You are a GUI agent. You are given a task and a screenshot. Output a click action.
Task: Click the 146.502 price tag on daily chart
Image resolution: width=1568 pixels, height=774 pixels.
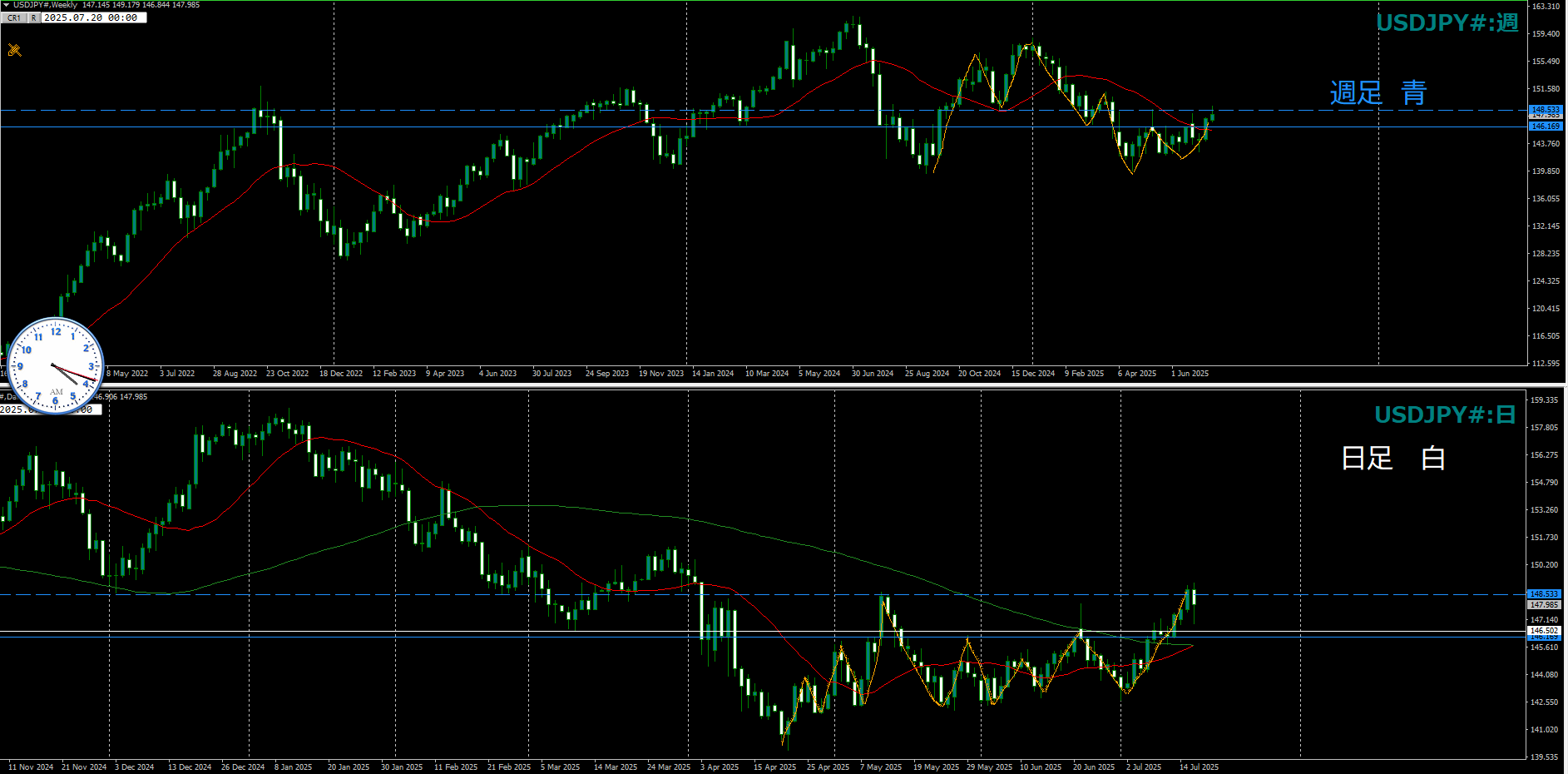click(1544, 631)
